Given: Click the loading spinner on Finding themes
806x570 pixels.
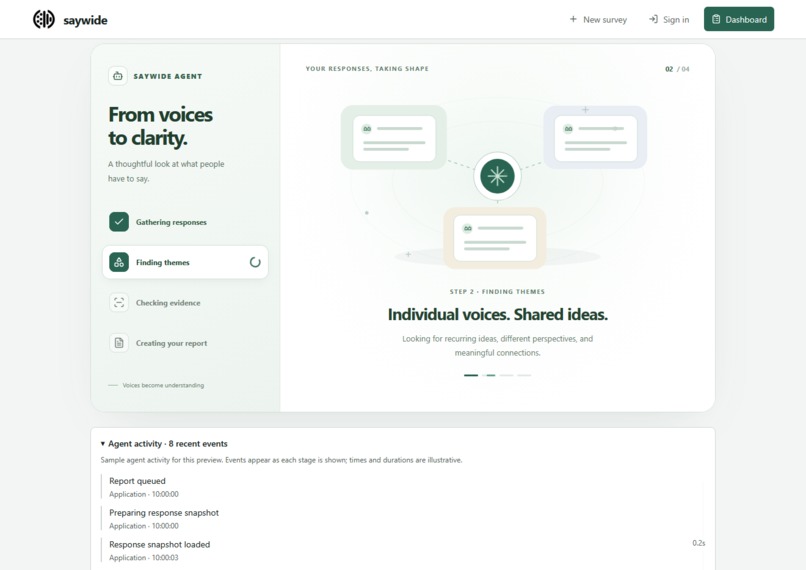Looking at the screenshot, I should (x=255, y=262).
